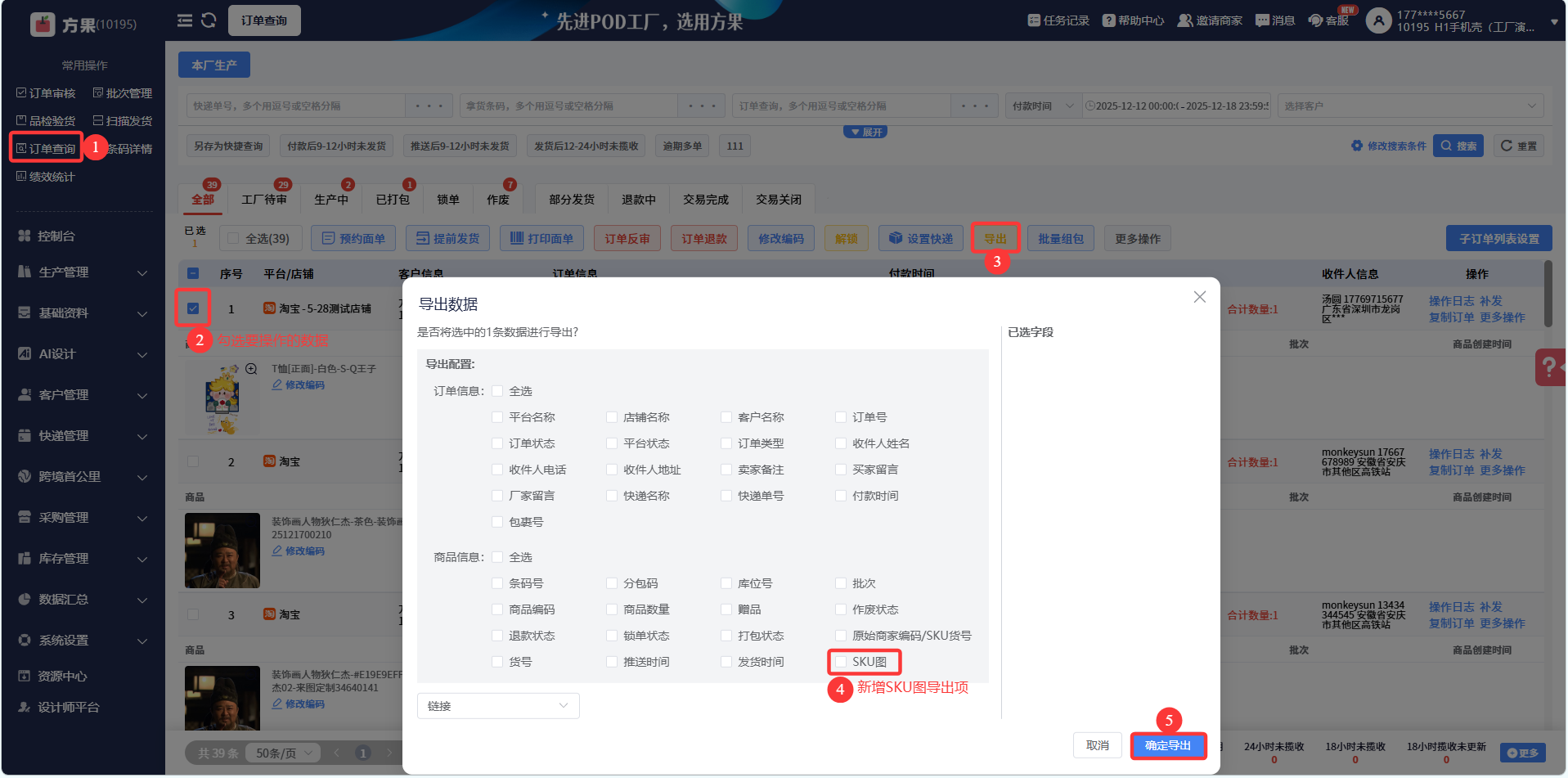Open 订单审核 in the sidebar shortcuts
The image size is (1568, 778).
(46, 93)
